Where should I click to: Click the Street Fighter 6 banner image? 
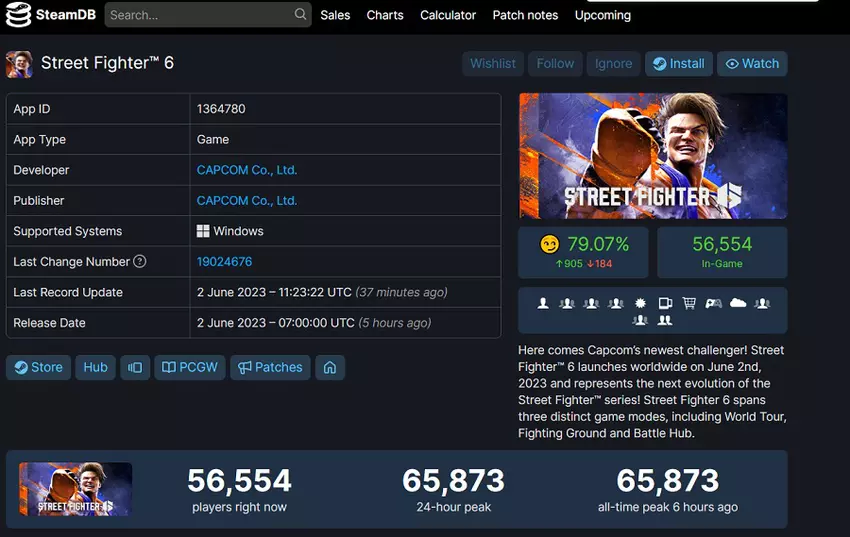pos(653,156)
